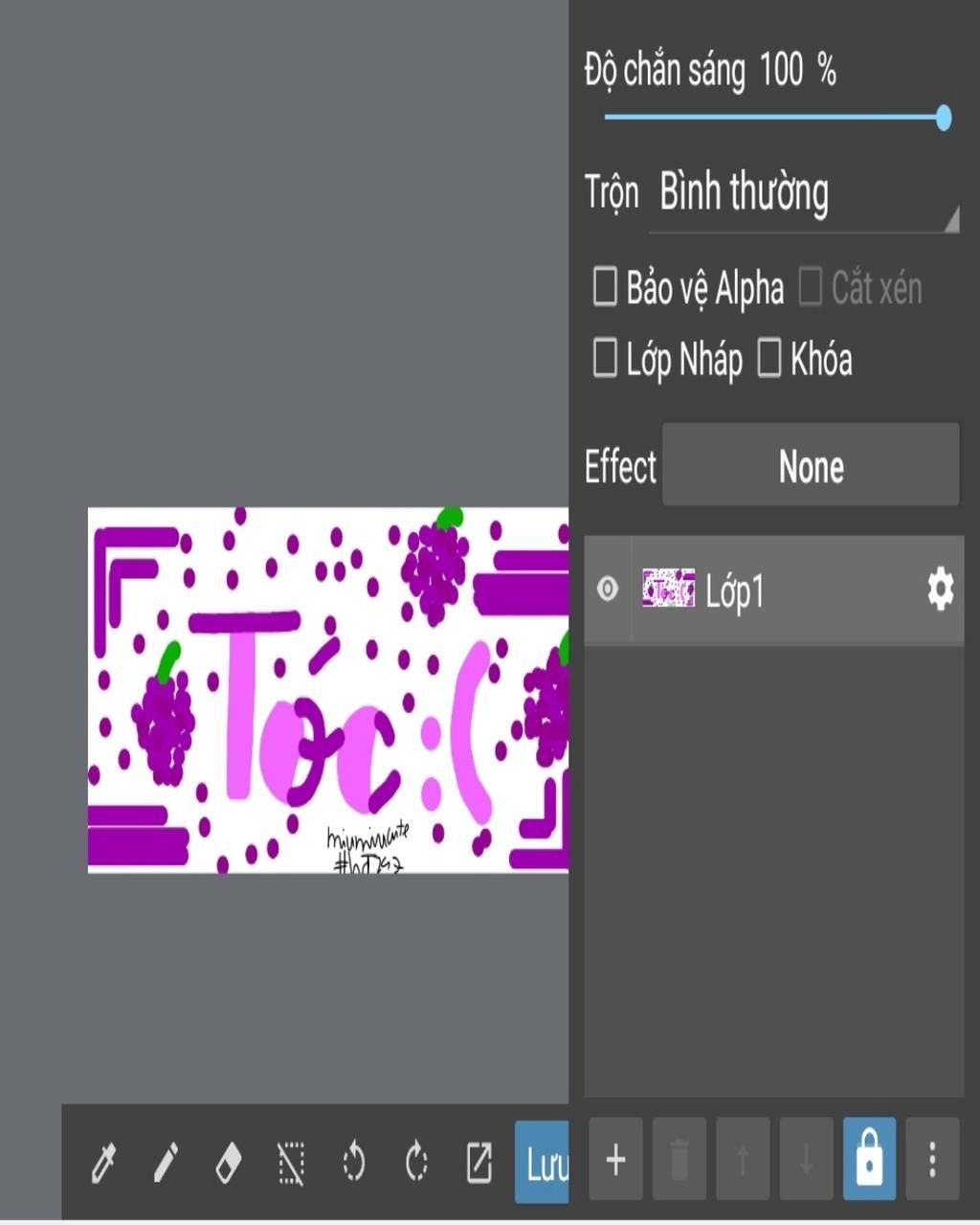Viewport: 980px width, 1225px height.
Task: Toggle the blue layer lock button
Action: [869, 1160]
